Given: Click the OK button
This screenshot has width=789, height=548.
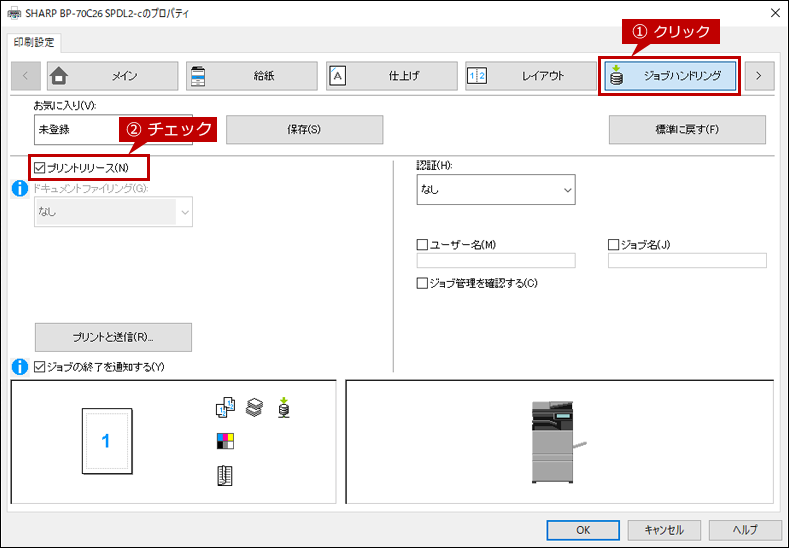Looking at the screenshot, I should [x=583, y=530].
